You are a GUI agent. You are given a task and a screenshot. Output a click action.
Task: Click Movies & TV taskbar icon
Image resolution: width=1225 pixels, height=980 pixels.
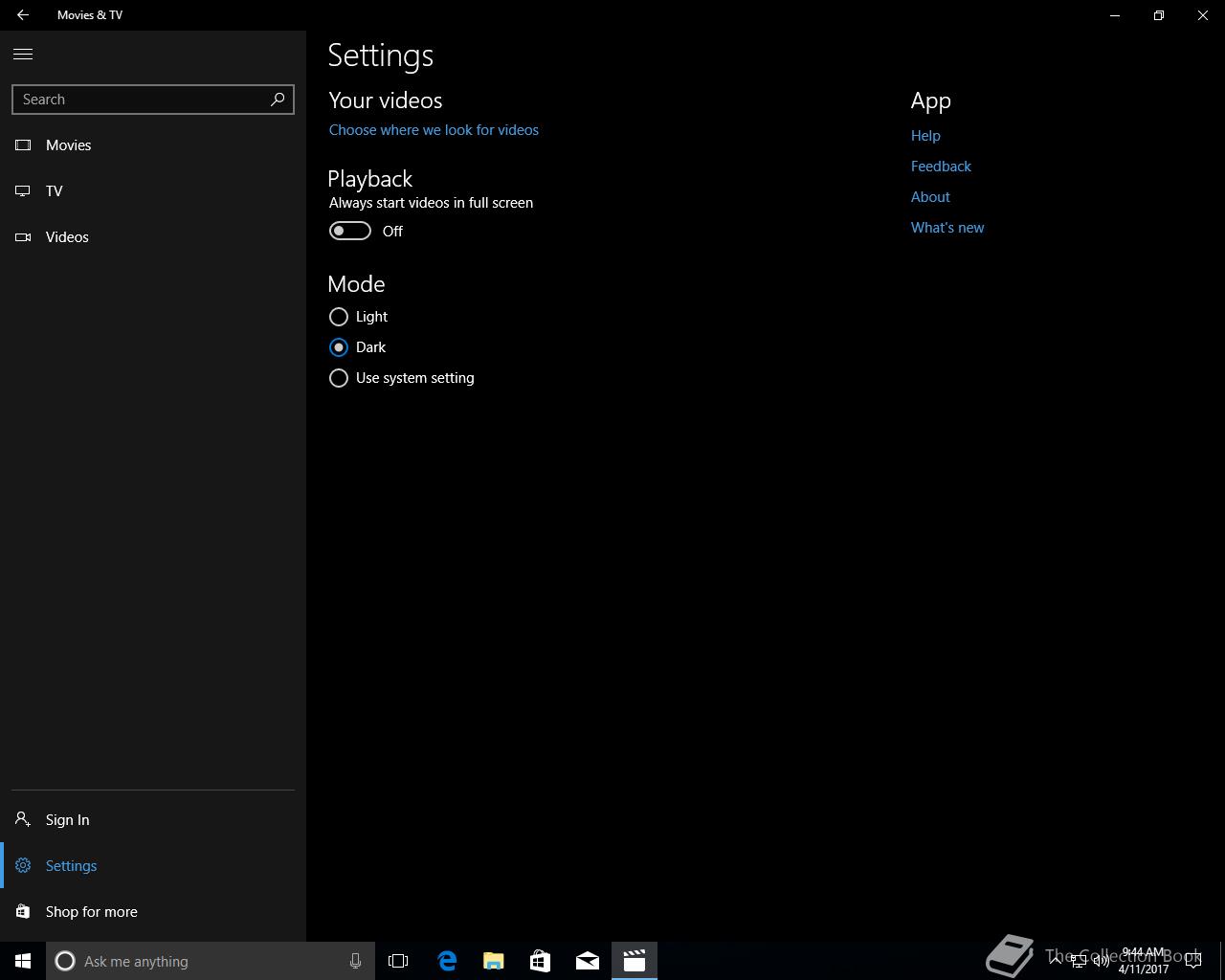tap(635, 961)
